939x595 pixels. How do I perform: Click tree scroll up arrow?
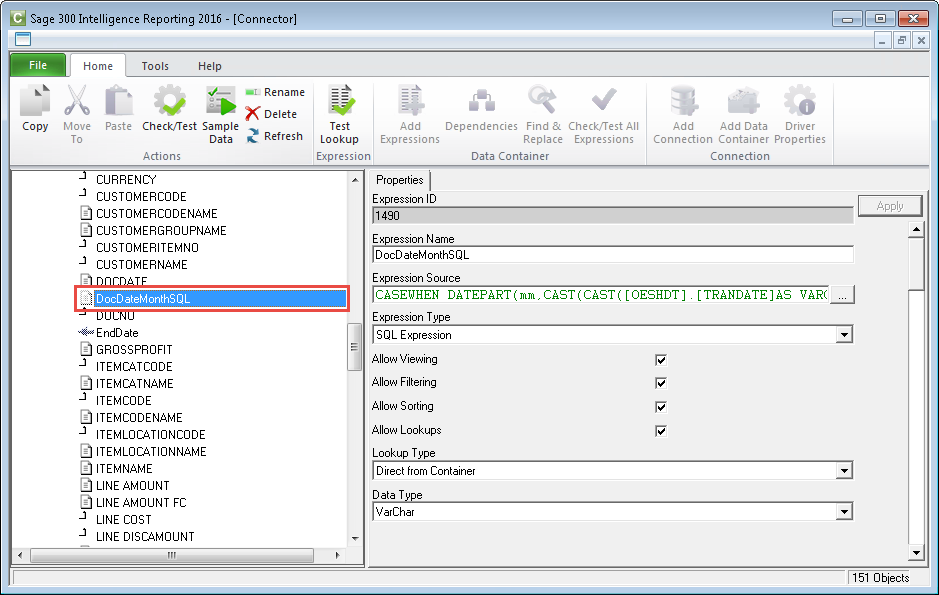[355, 180]
